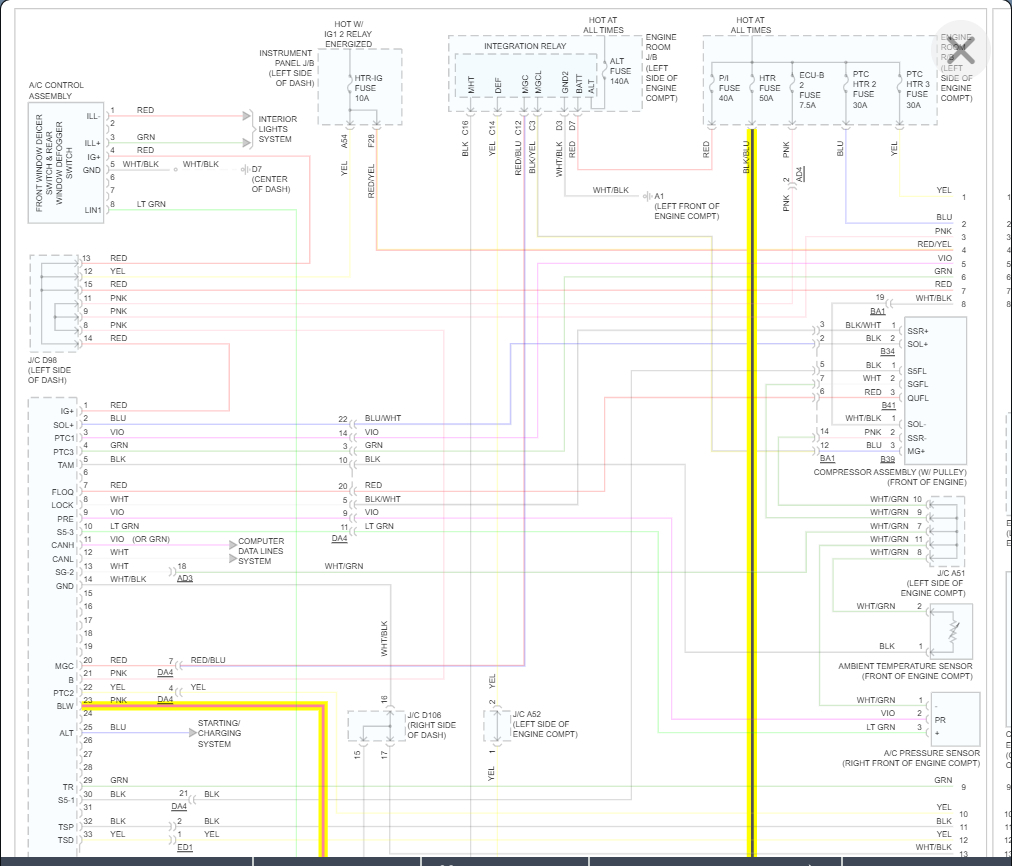Click the J/C A51 junction connector label
This screenshot has width=1012, height=866.
933,583
